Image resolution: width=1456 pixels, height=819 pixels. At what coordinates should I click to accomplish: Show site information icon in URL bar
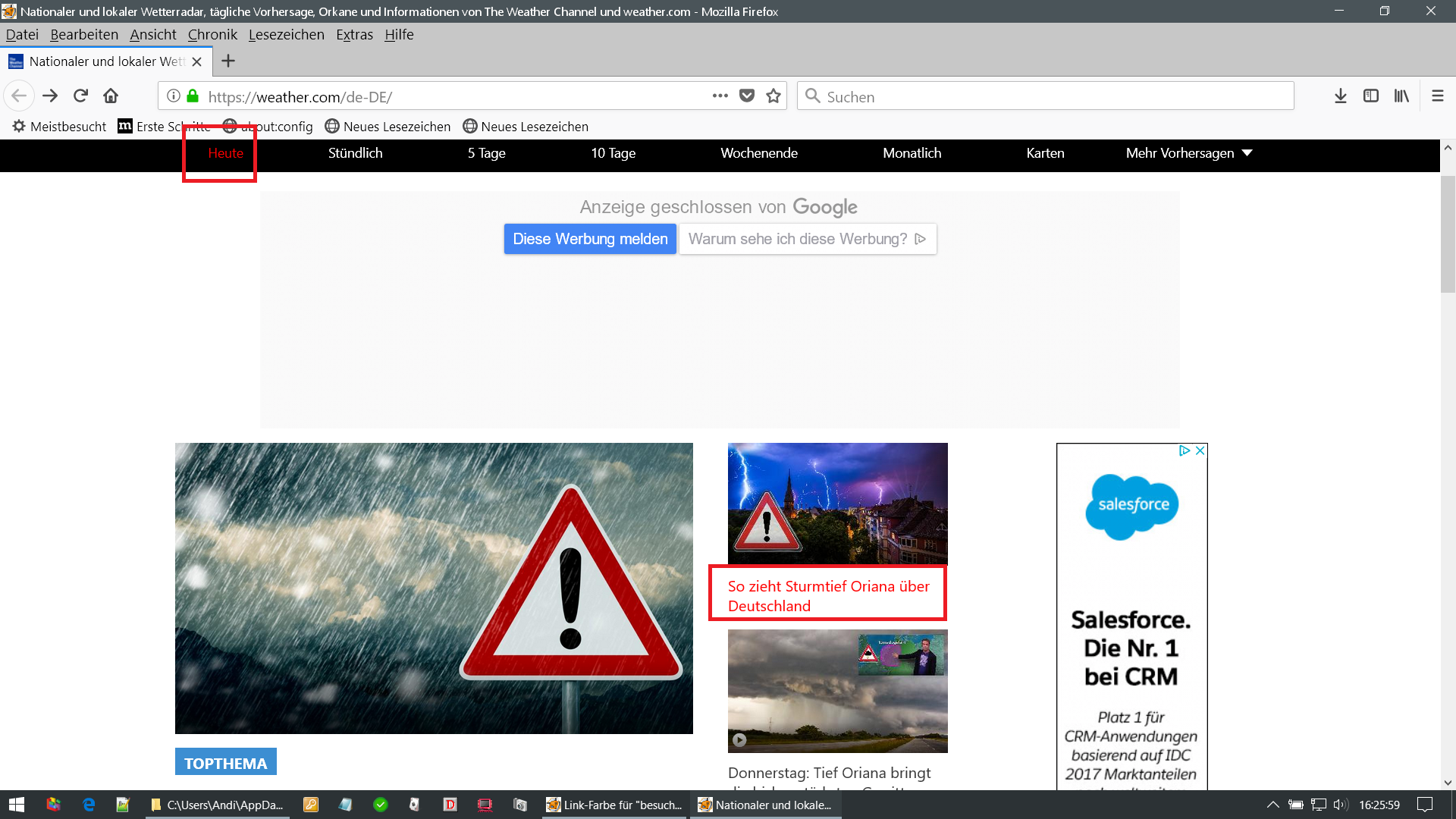tap(174, 96)
